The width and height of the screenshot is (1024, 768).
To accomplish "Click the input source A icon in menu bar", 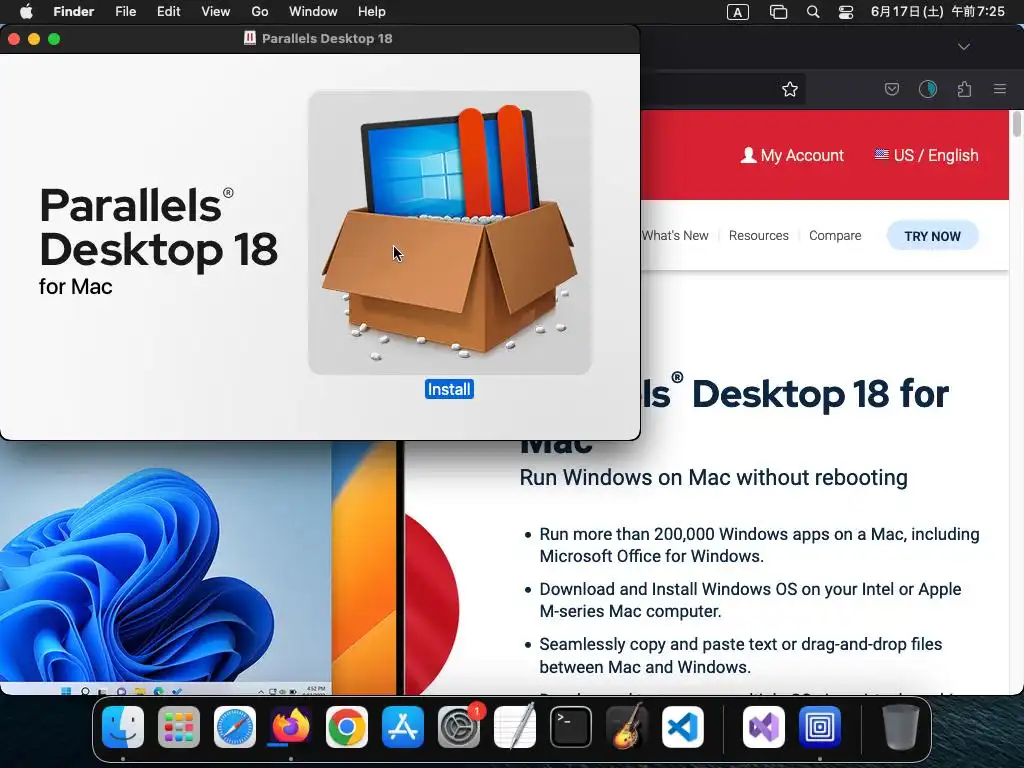I will click(737, 12).
